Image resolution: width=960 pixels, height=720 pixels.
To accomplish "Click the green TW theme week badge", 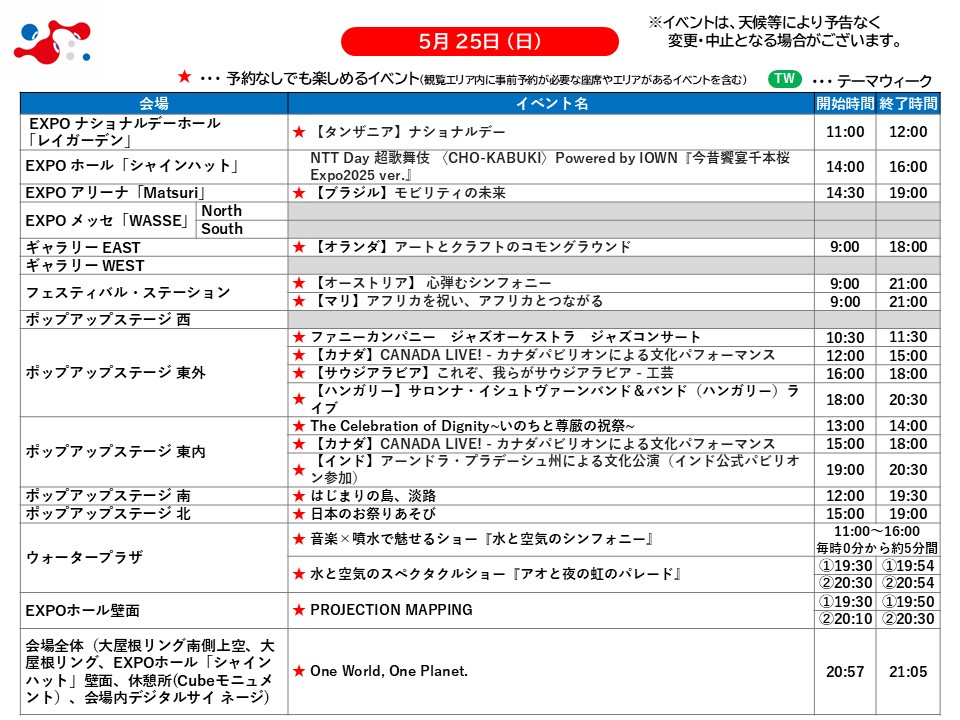I will click(785, 79).
